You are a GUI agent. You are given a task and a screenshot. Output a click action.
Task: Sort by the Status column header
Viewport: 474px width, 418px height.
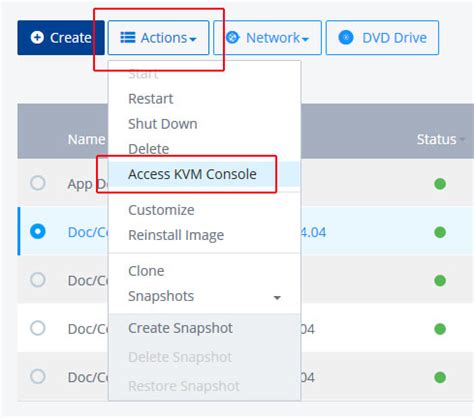[x=436, y=139]
